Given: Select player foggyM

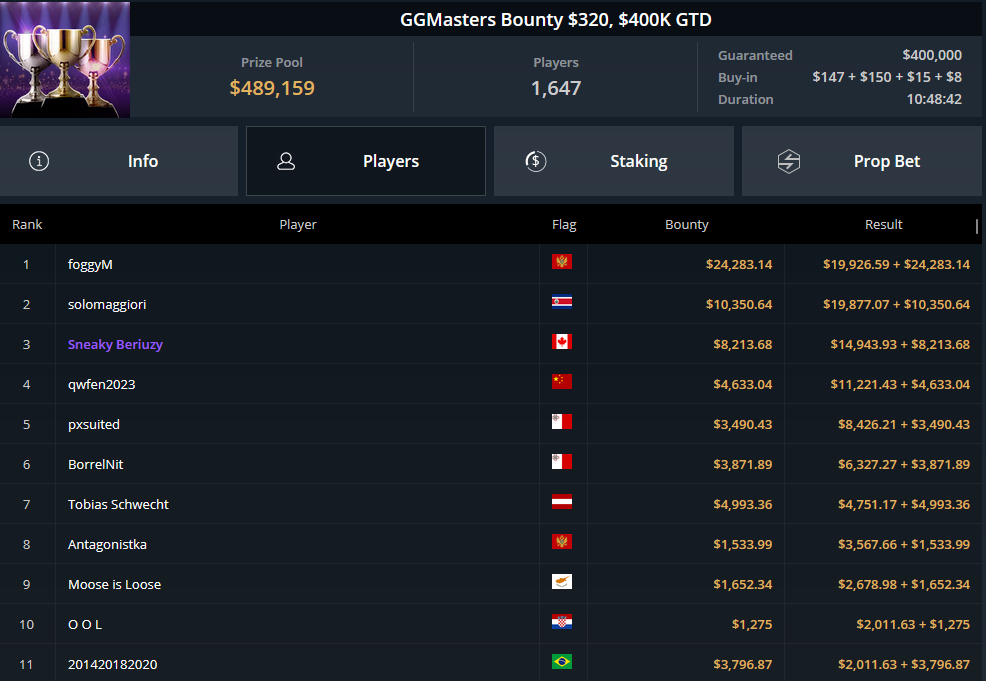Looking at the screenshot, I should (x=90, y=265).
